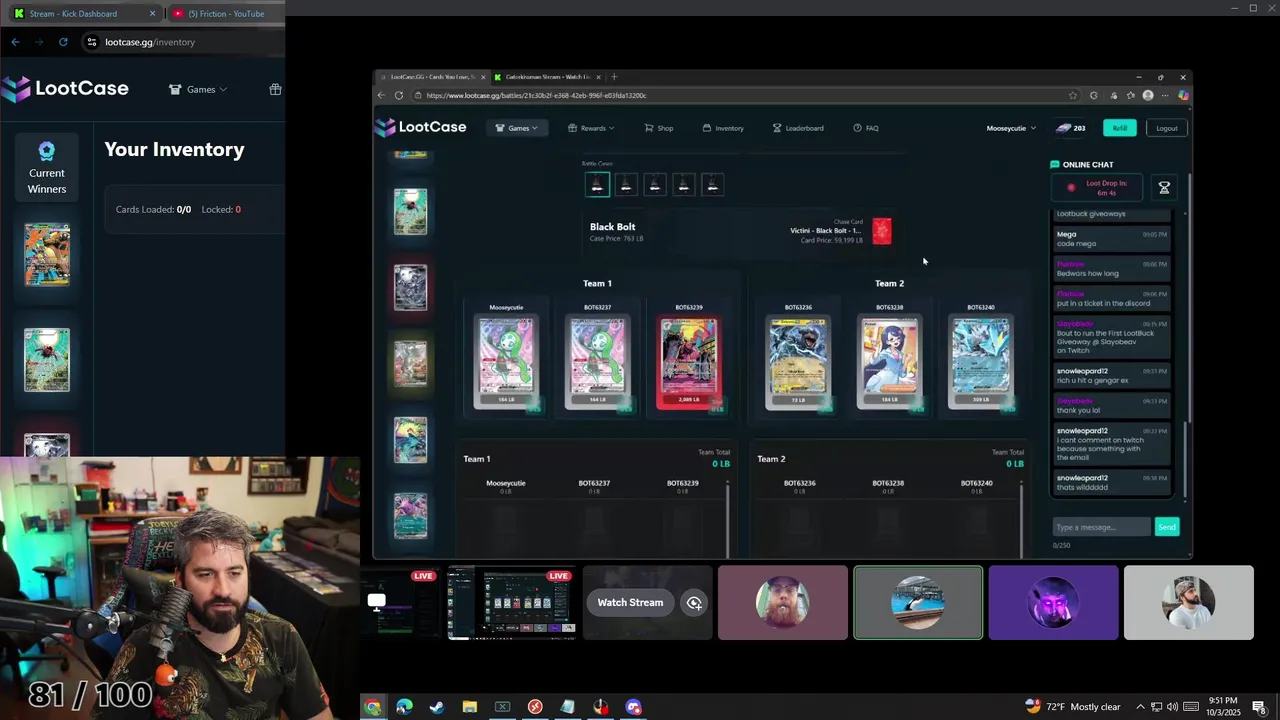
Task: Select the bearded user avatar tile in the call
Action: coord(783,603)
